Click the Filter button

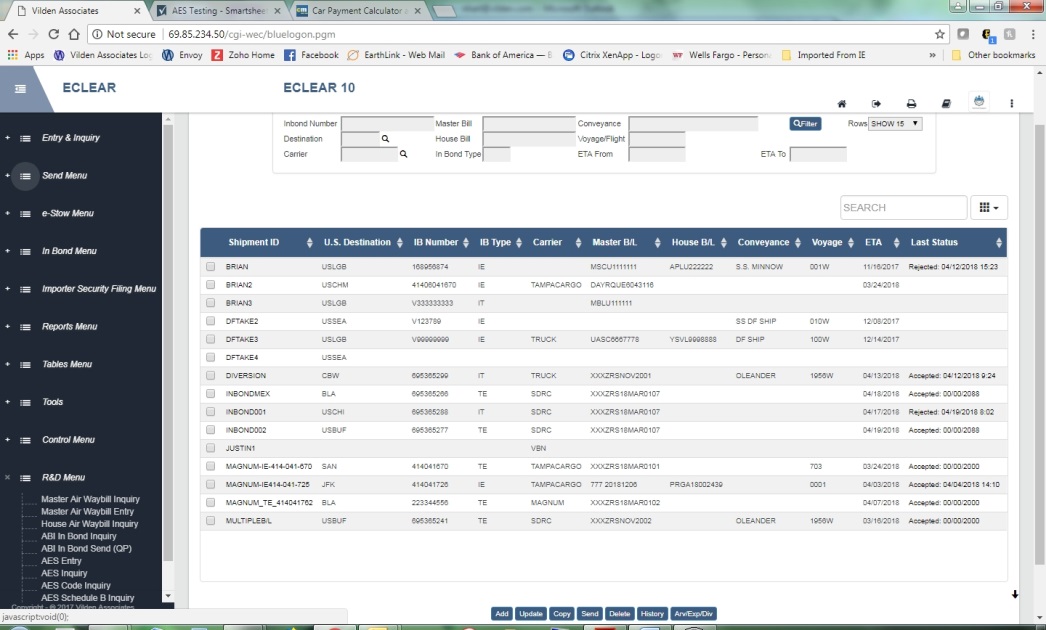[805, 123]
